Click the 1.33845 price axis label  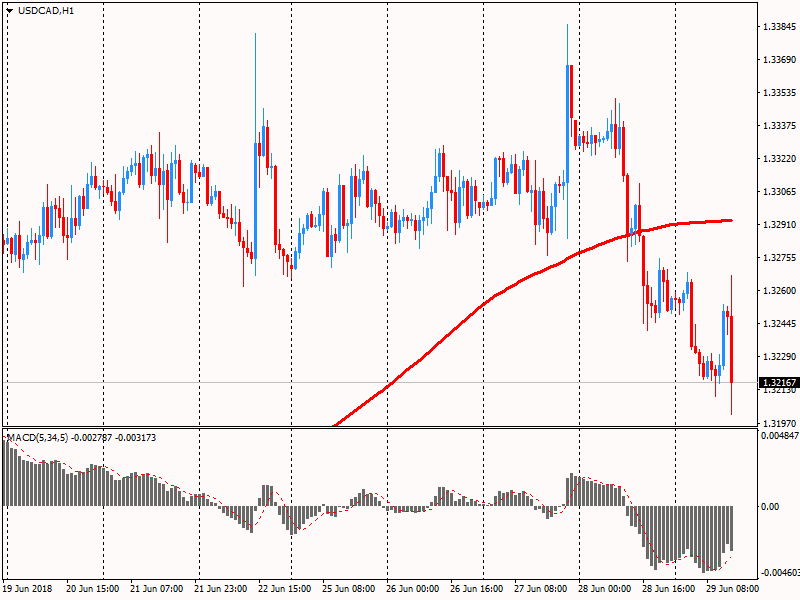click(778, 27)
